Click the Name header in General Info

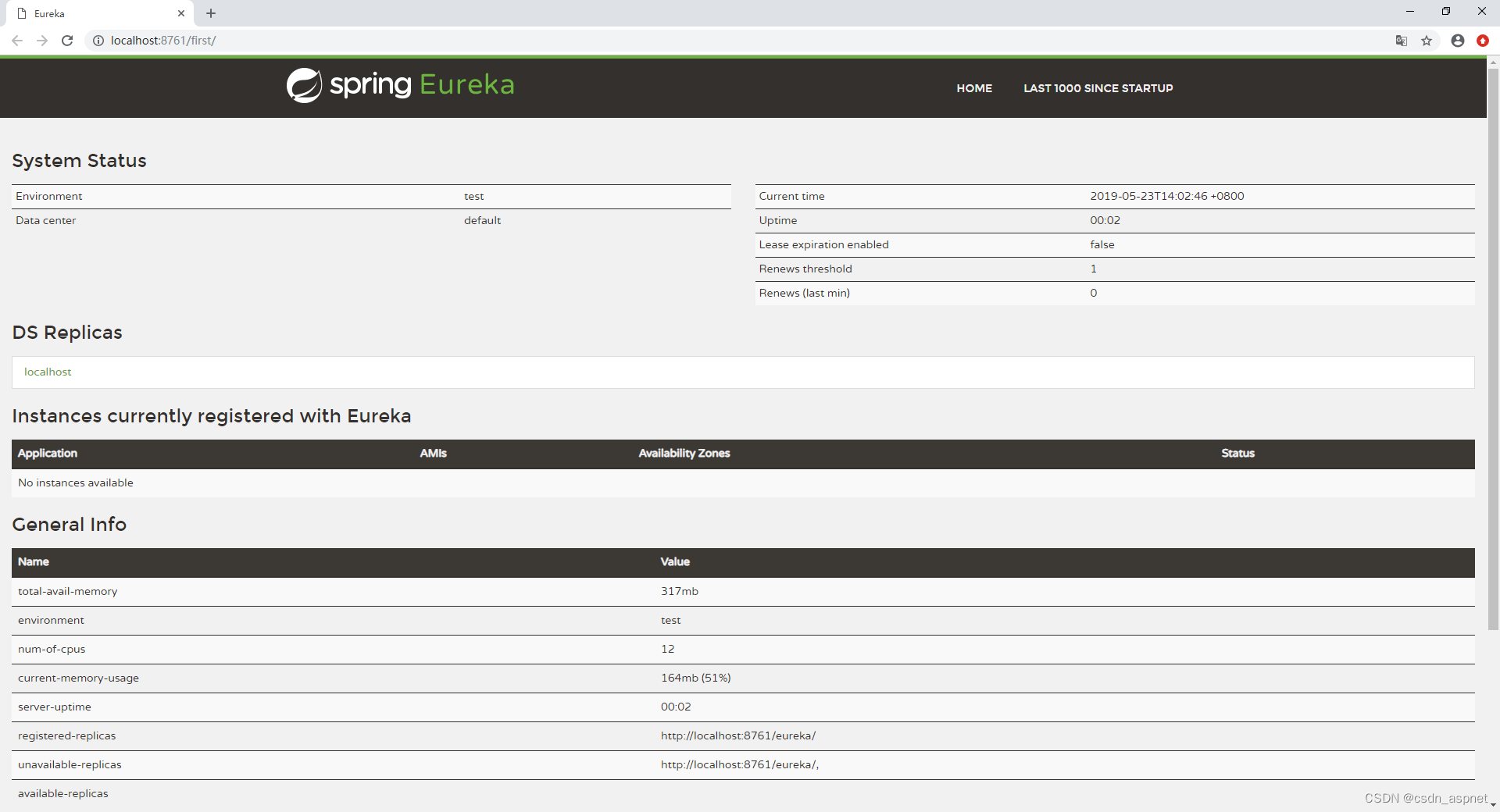click(34, 561)
